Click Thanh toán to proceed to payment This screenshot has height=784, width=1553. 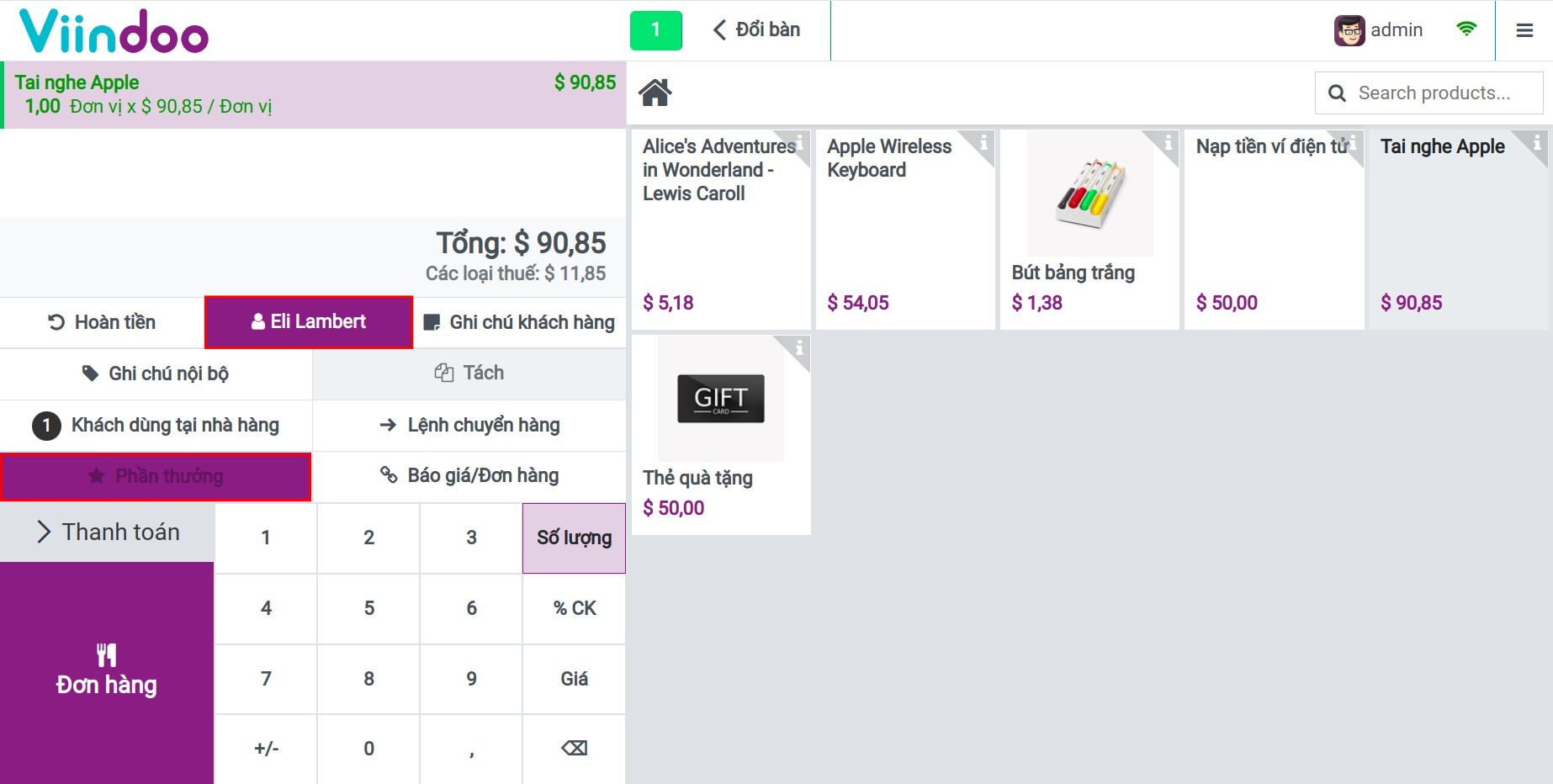click(x=108, y=531)
